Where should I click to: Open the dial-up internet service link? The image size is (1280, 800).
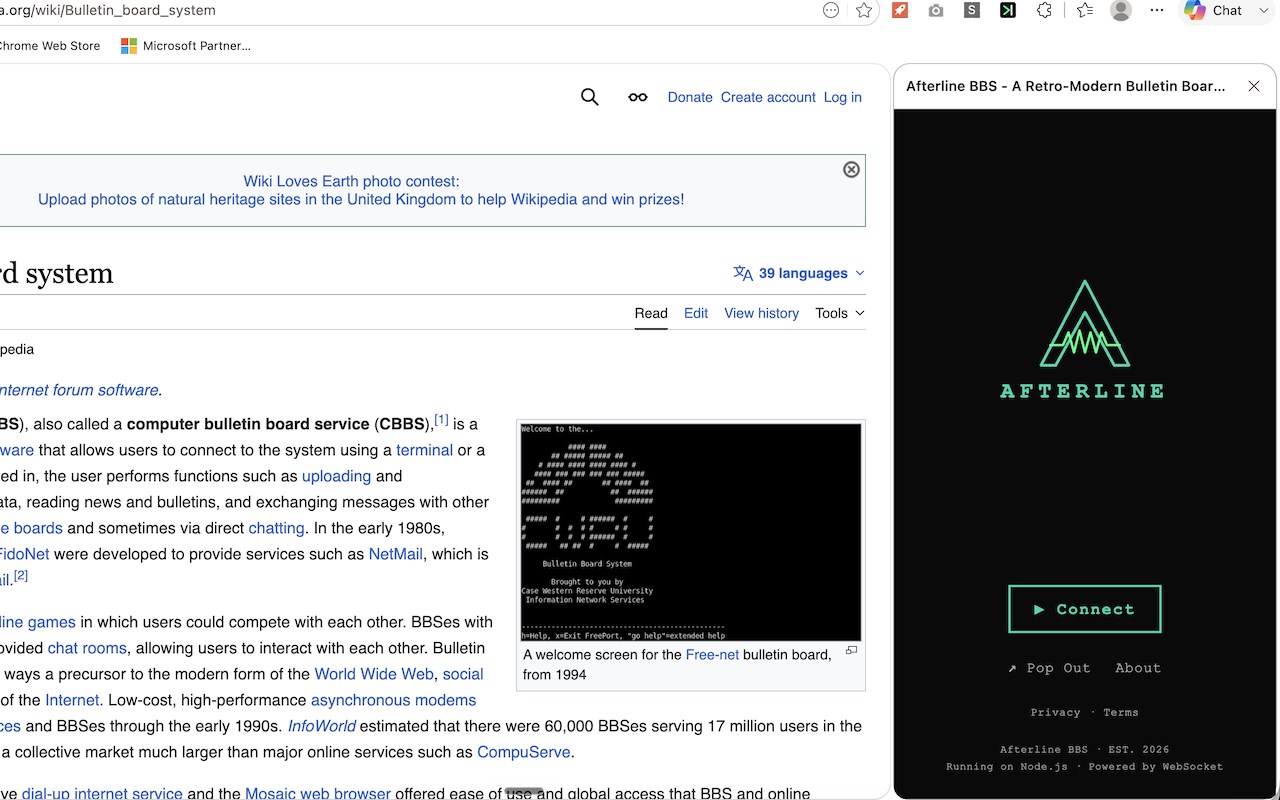click(x=102, y=794)
